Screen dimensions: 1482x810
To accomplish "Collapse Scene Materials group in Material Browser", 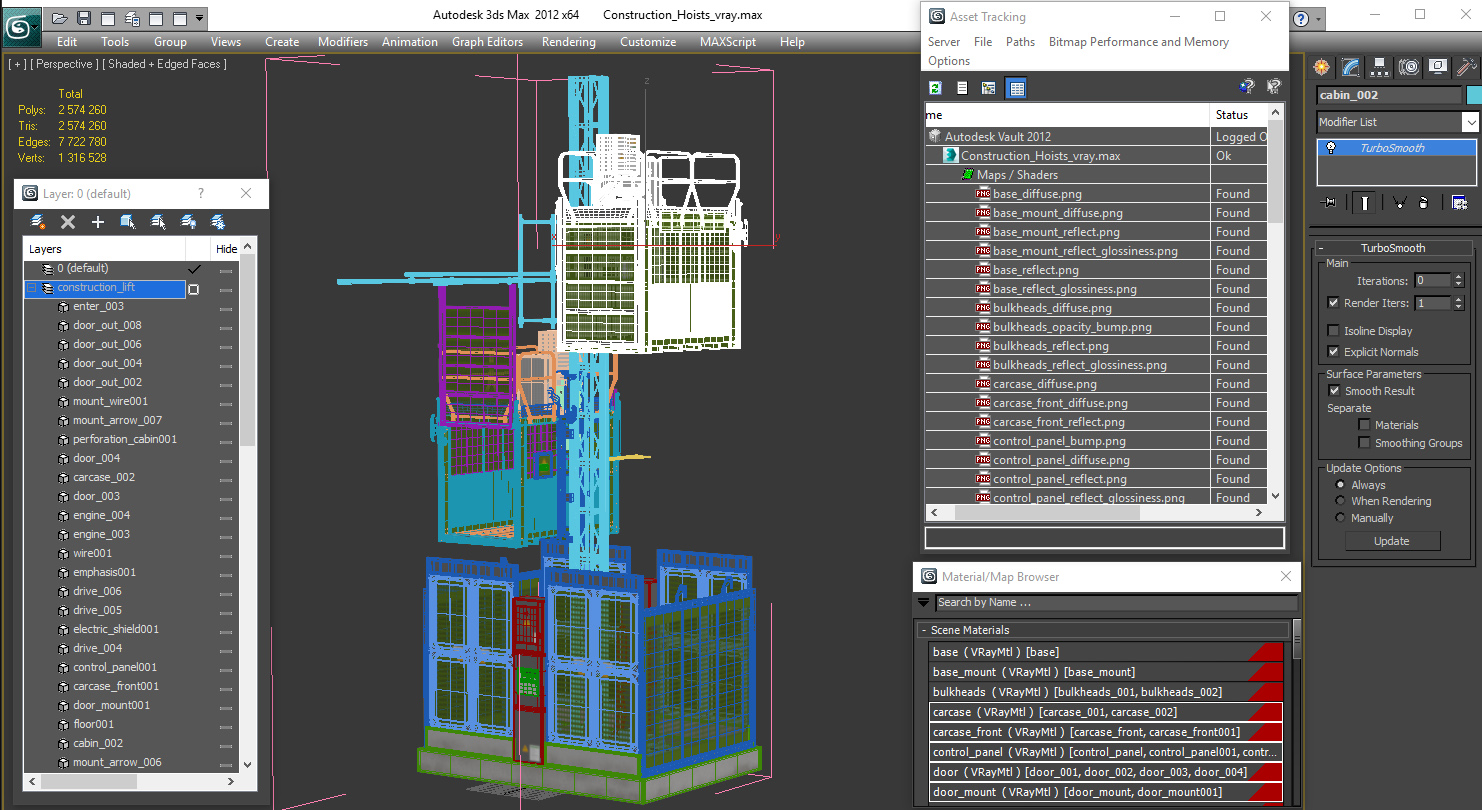I will click(x=924, y=630).
